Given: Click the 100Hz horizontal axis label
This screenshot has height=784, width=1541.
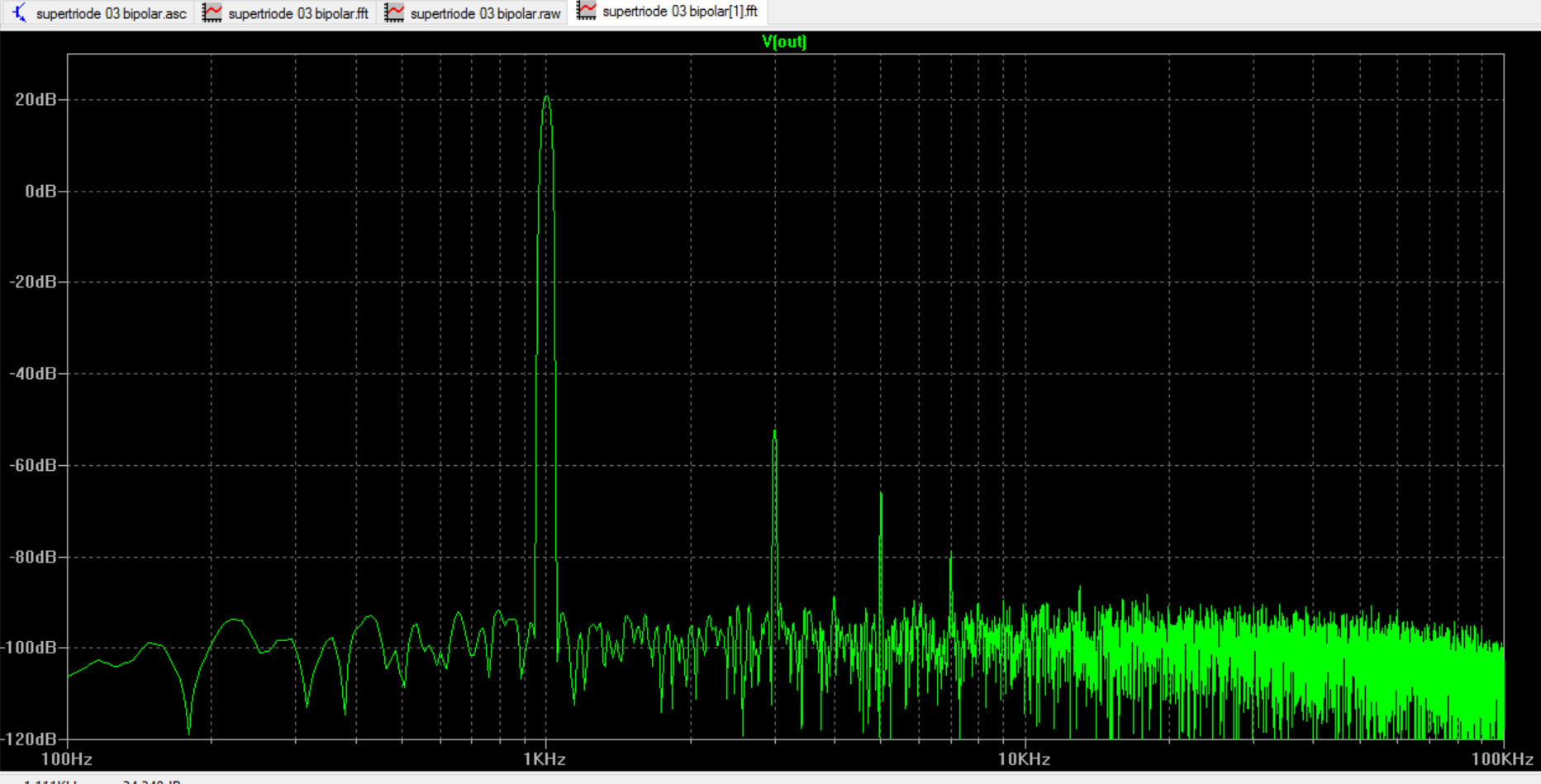Looking at the screenshot, I should pos(67,759).
